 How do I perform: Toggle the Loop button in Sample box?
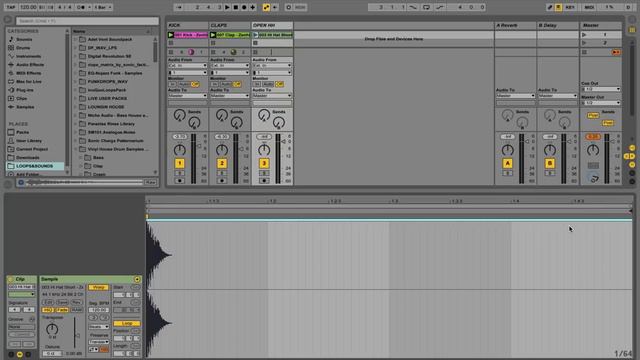pos(127,324)
